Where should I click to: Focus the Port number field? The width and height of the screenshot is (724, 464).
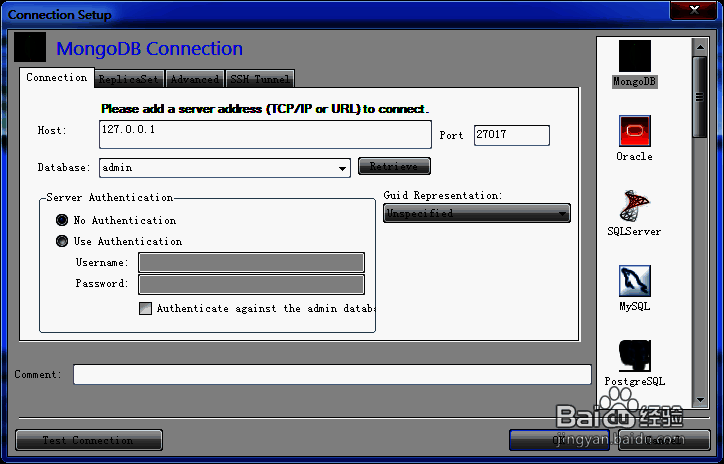coord(511,135)
